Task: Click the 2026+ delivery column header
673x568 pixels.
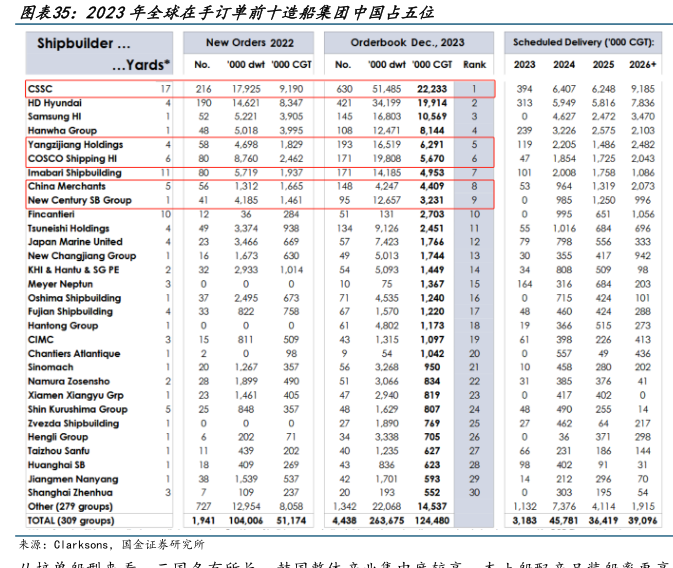Action: (x=643, y=64)
